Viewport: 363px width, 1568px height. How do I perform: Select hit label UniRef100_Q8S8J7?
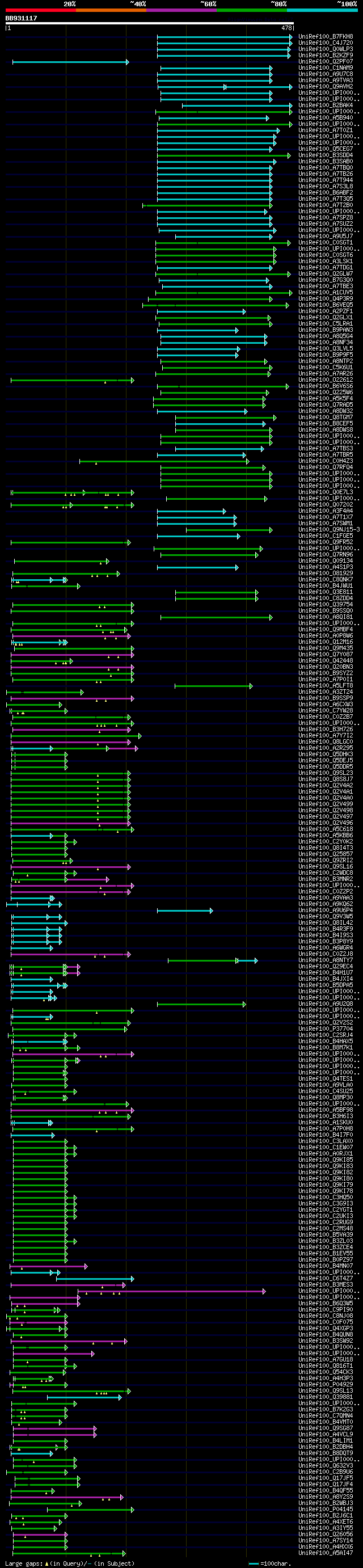(x=325, y=779)
